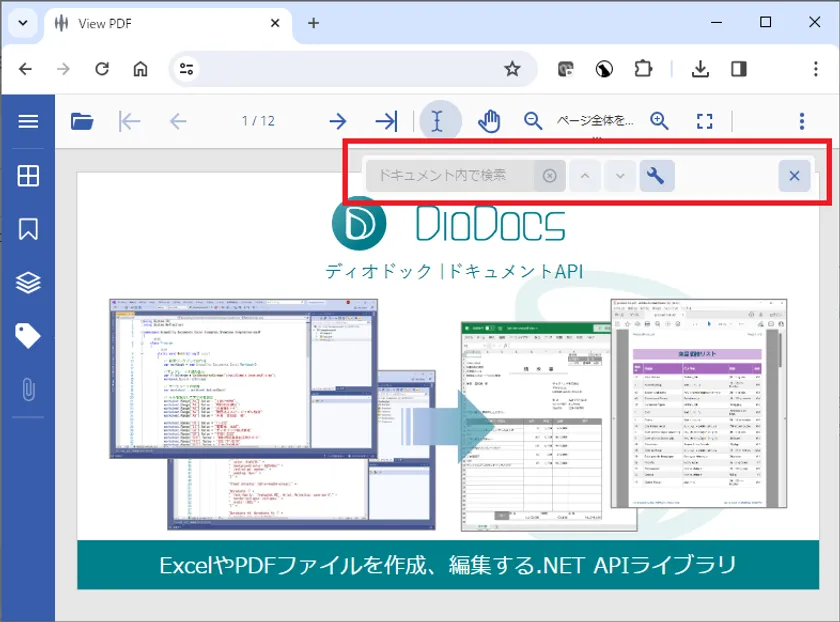Screen dimensions: 840x622
Task: Enable the hand pan tool
Action: click(488, 122)
